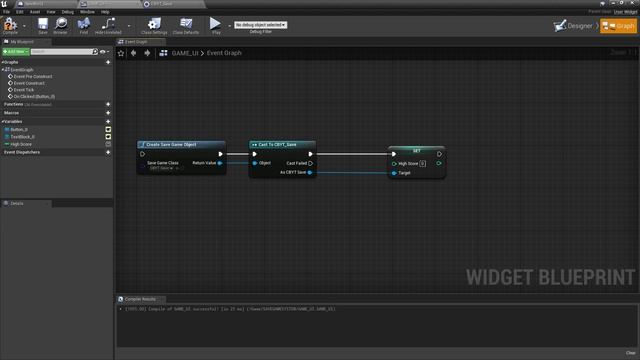The image size is (640, 360).
Task: Add a new function with the plus icon
Action: click(108, 104)
